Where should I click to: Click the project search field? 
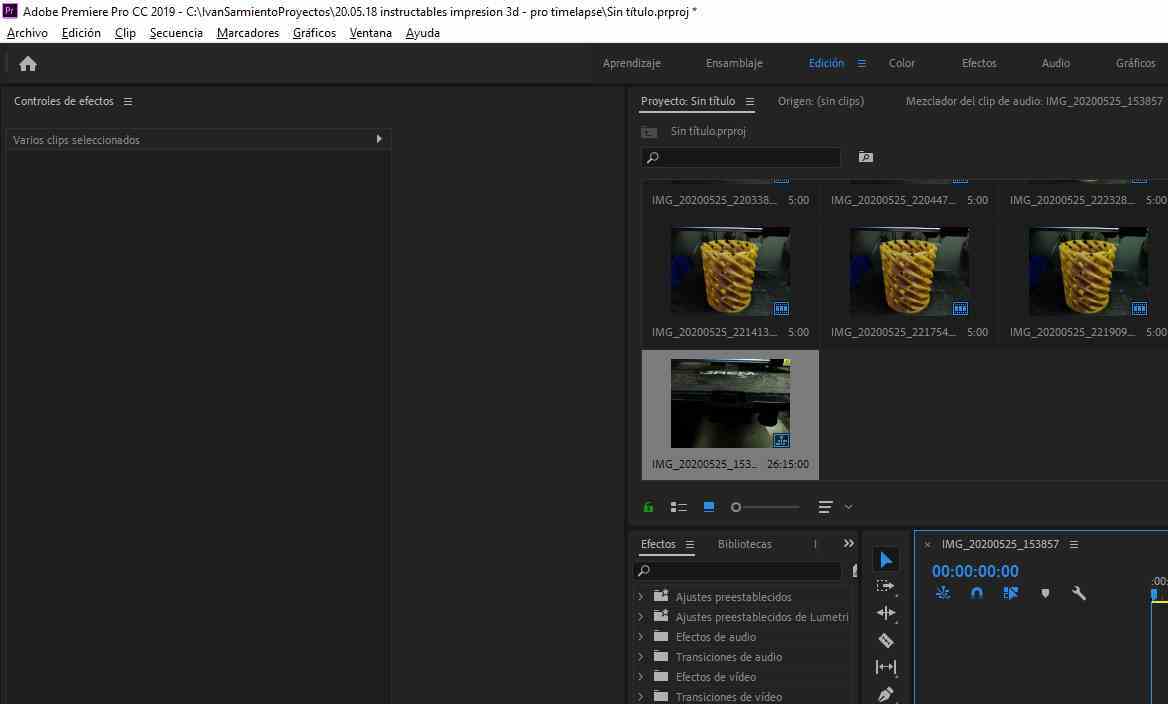click(741, 157)
